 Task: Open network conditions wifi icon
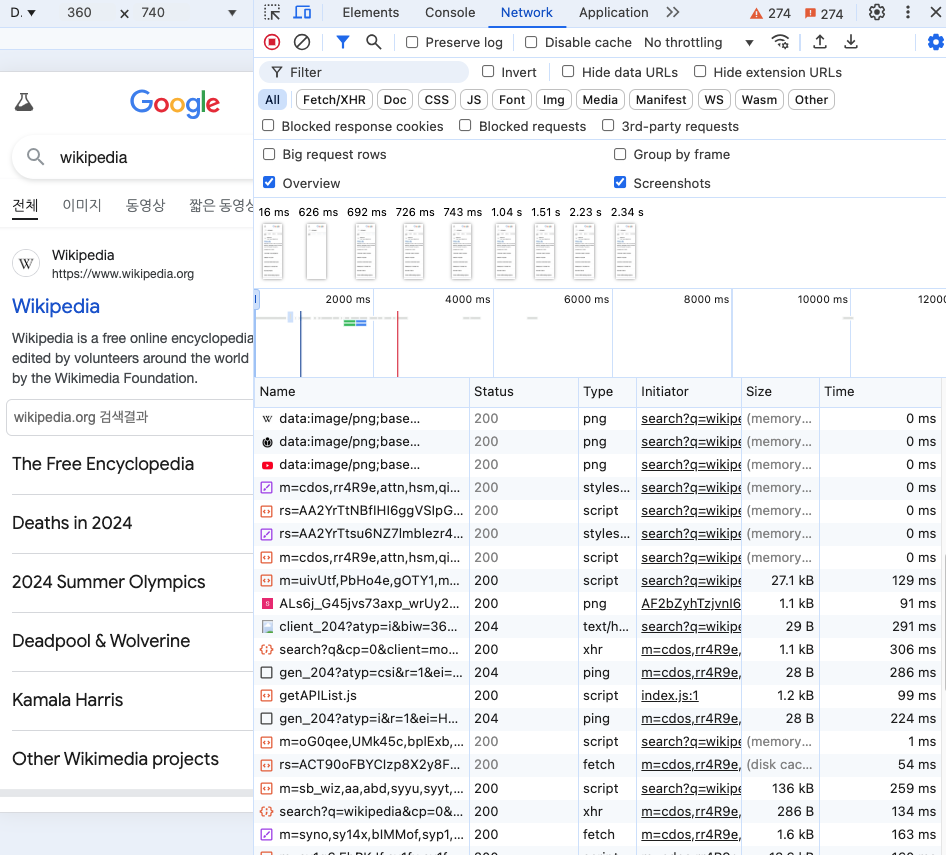(x=780, y=42)
